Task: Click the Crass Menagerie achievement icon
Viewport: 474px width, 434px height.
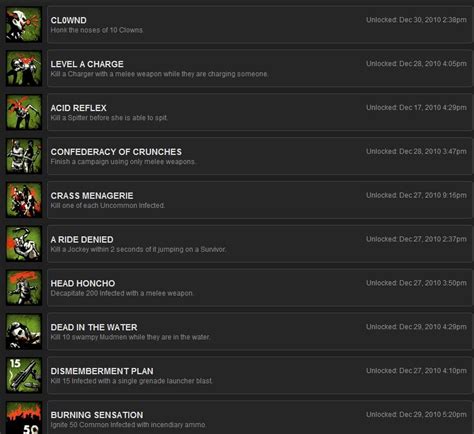Action: click(x=24, y=200)
